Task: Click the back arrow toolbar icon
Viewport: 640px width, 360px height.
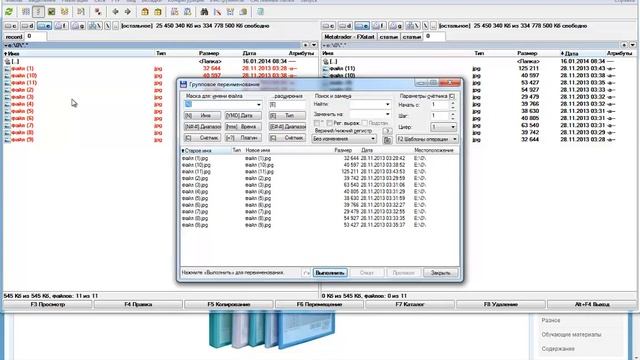Action: (x=115, y=12)
